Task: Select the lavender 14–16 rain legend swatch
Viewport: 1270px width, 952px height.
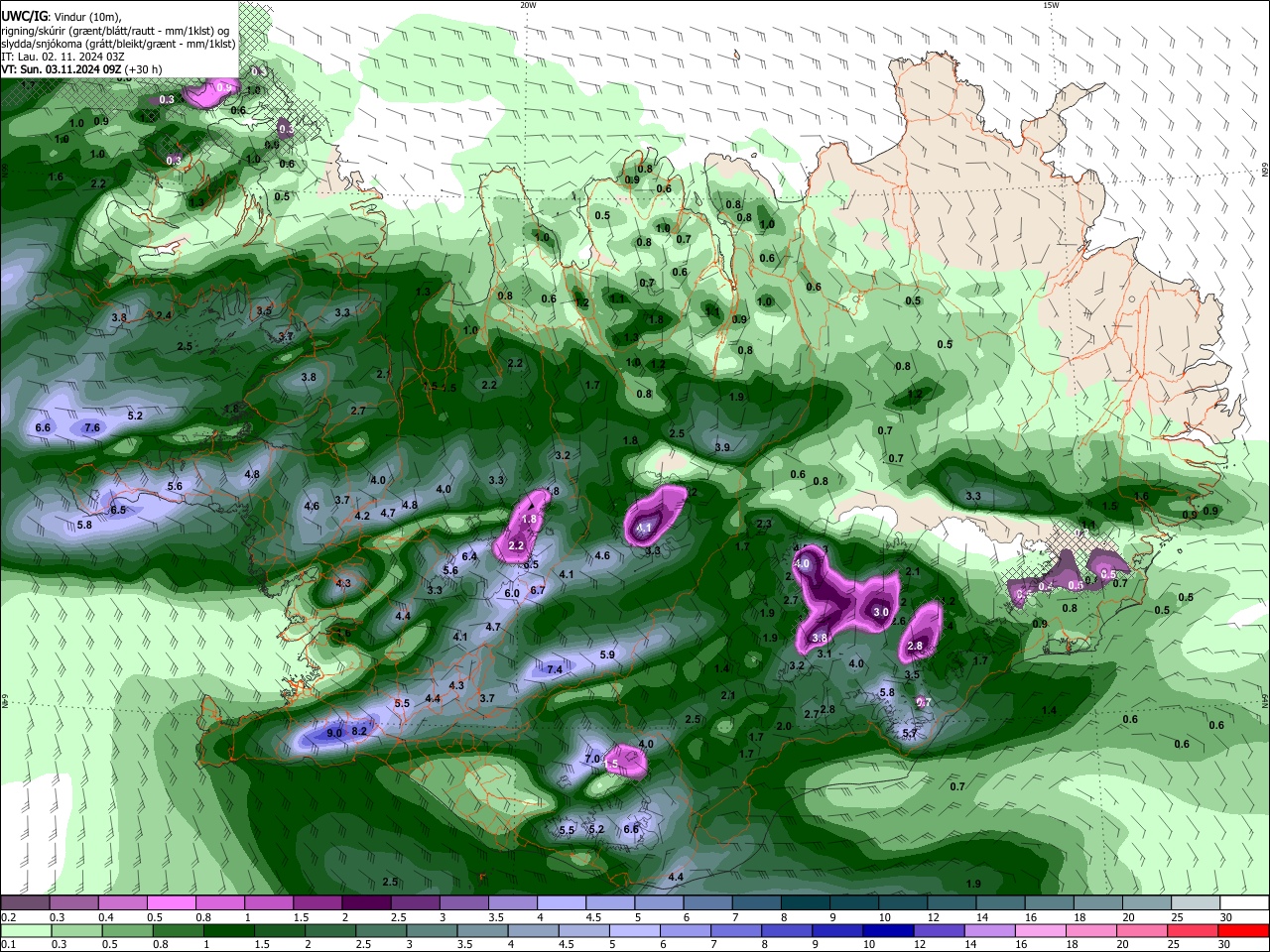Action: 988,931
